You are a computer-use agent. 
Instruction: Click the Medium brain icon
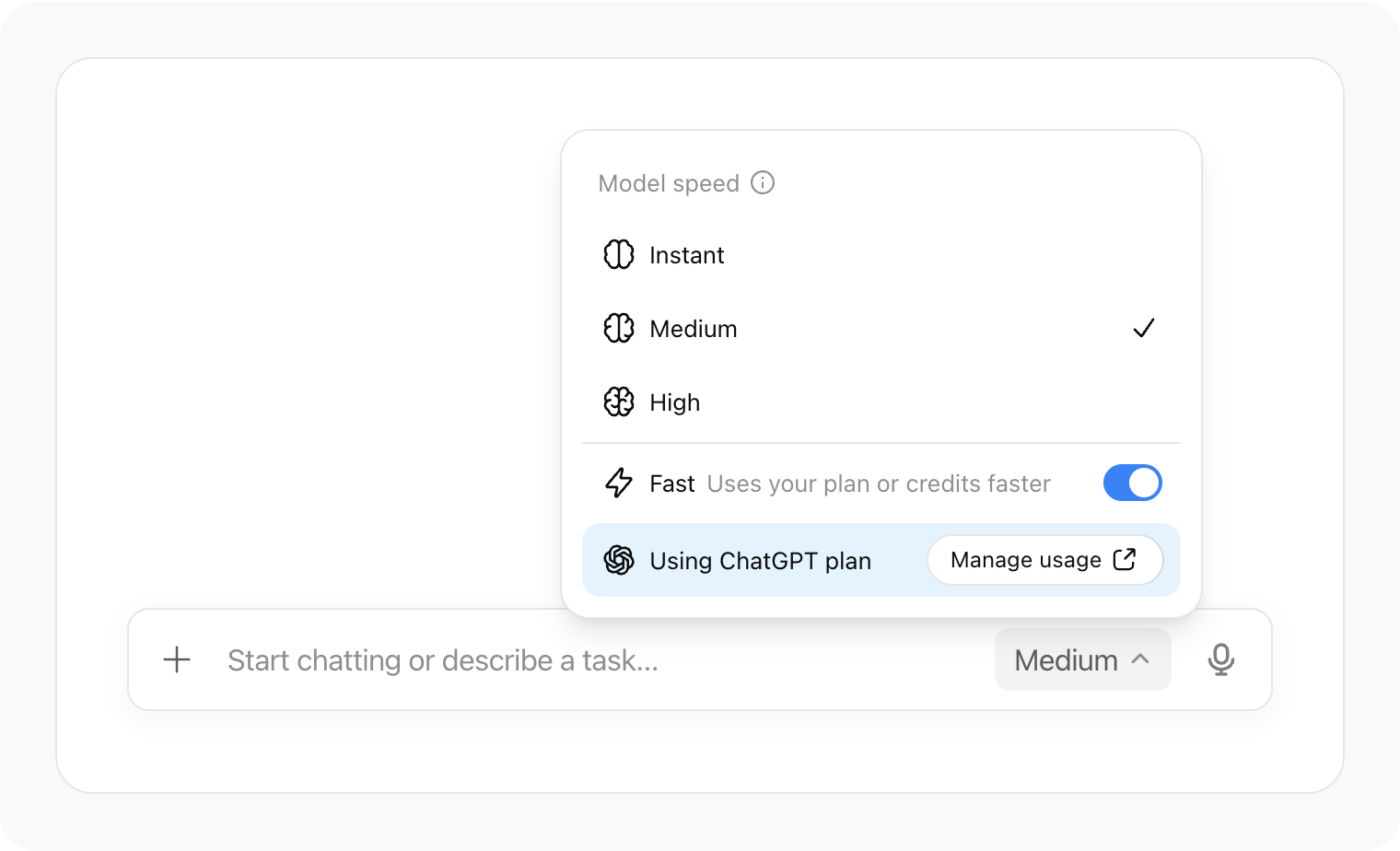(x=619, y=328)
